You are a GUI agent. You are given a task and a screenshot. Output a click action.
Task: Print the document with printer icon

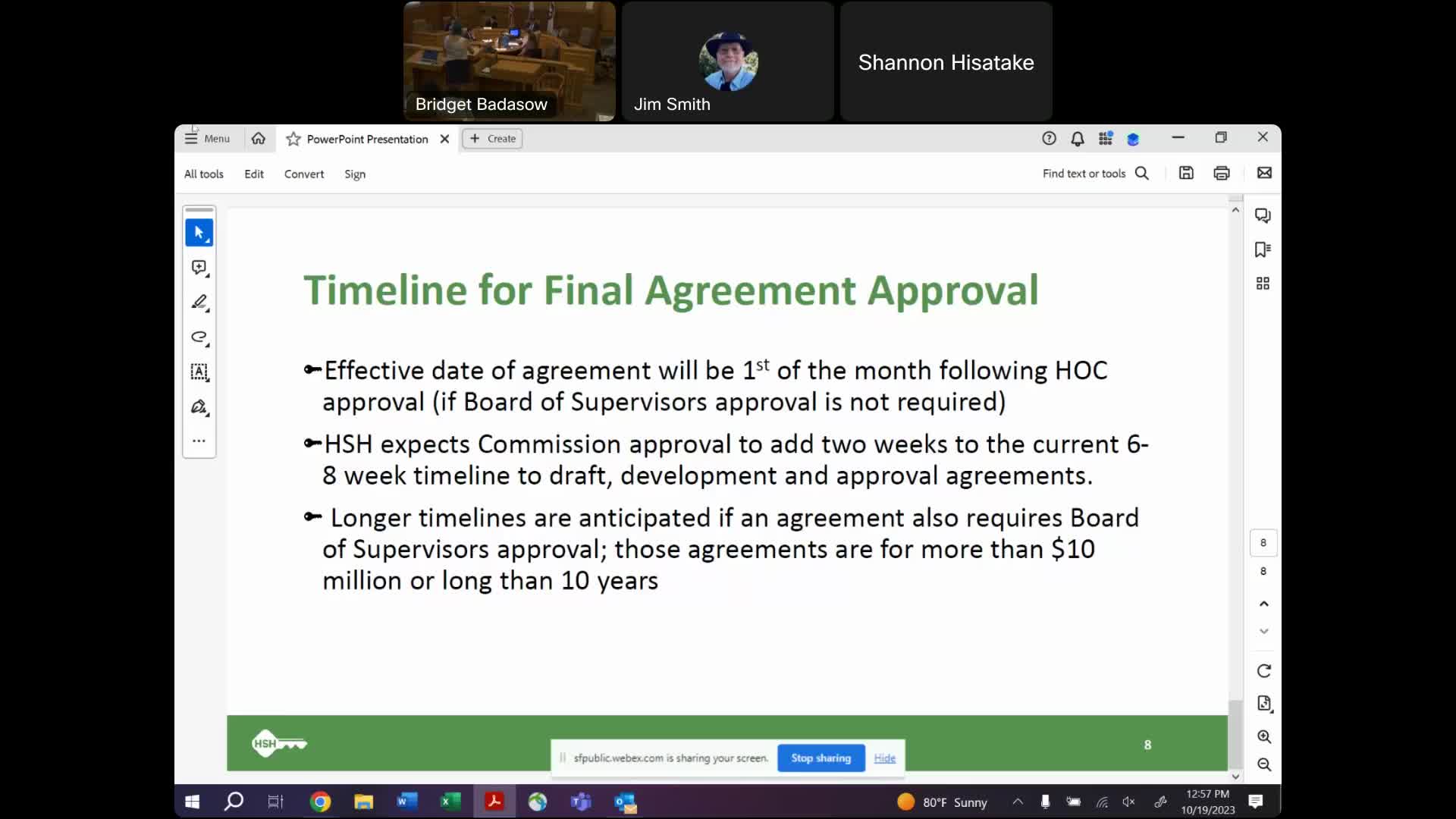pyautogui.click(x=1221, y=174)
